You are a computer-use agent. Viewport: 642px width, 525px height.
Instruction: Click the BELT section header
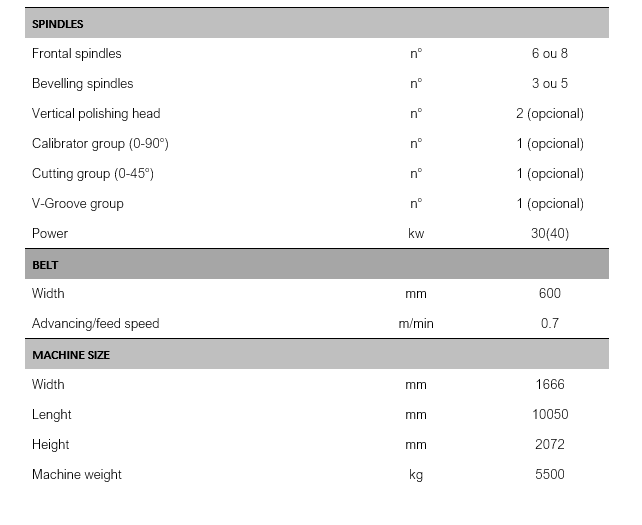click(x=46, y=265)
